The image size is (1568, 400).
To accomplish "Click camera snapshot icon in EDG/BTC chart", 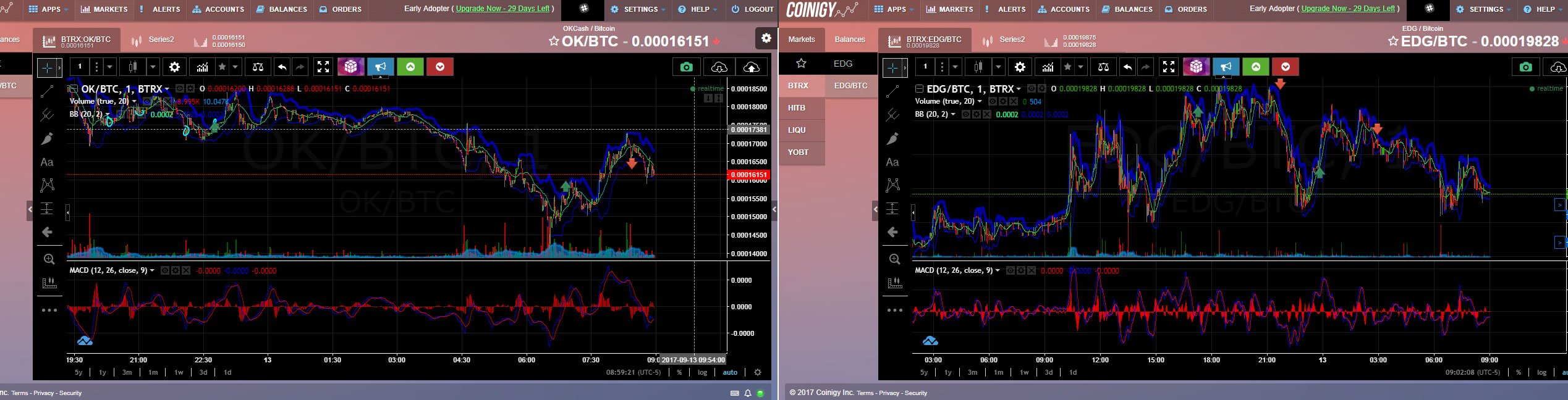I will (x=1525, y=67).
